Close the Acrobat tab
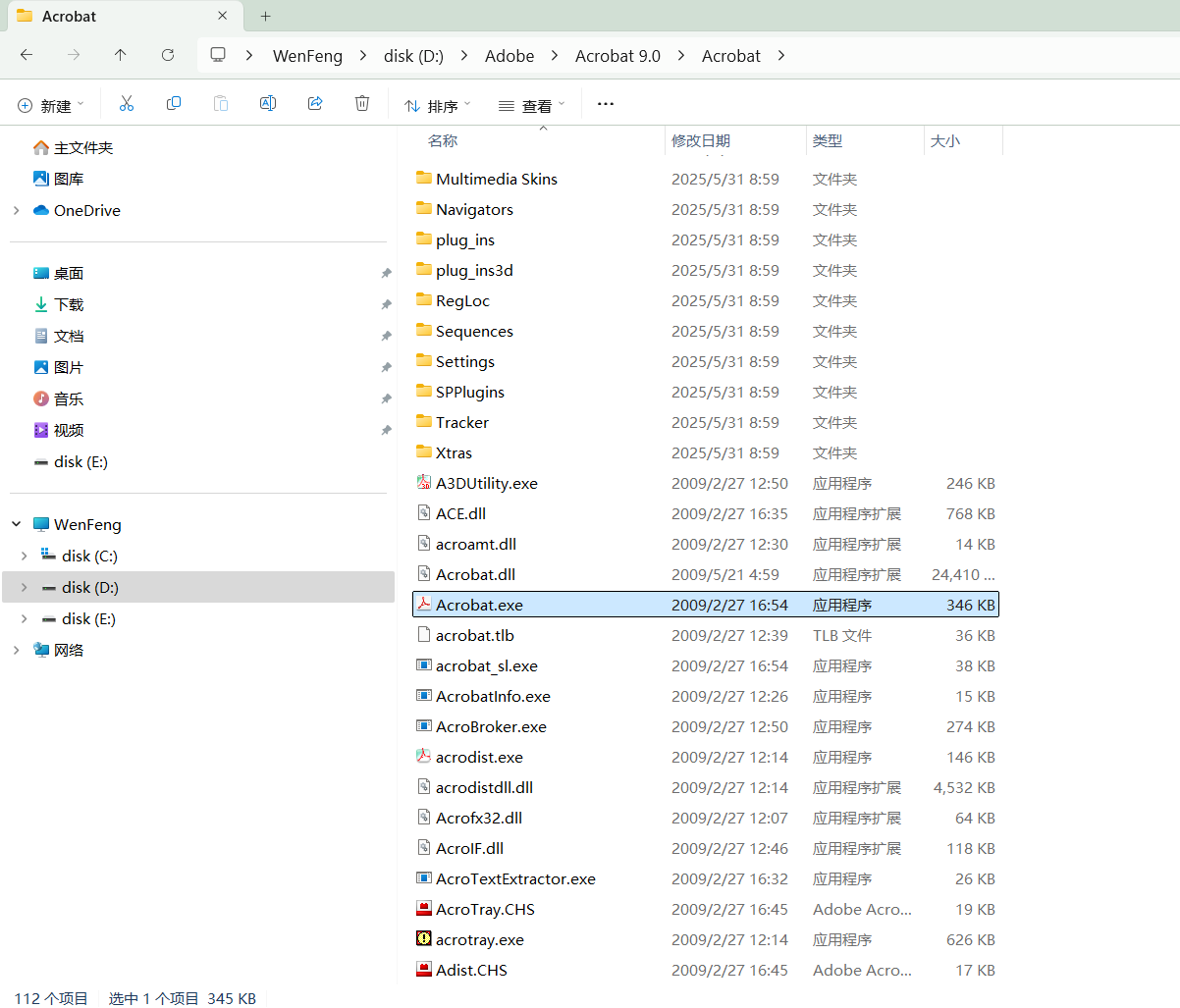Screen dimensions: 1180x1008 point(223,16)
